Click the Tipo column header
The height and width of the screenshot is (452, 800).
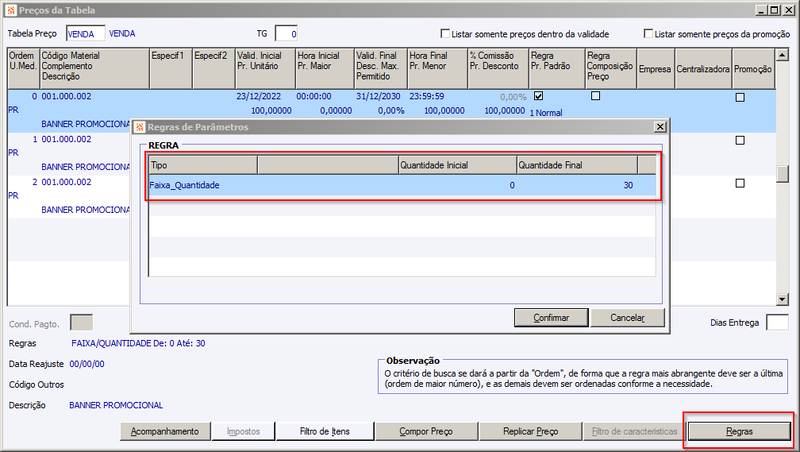pos(203,165)
